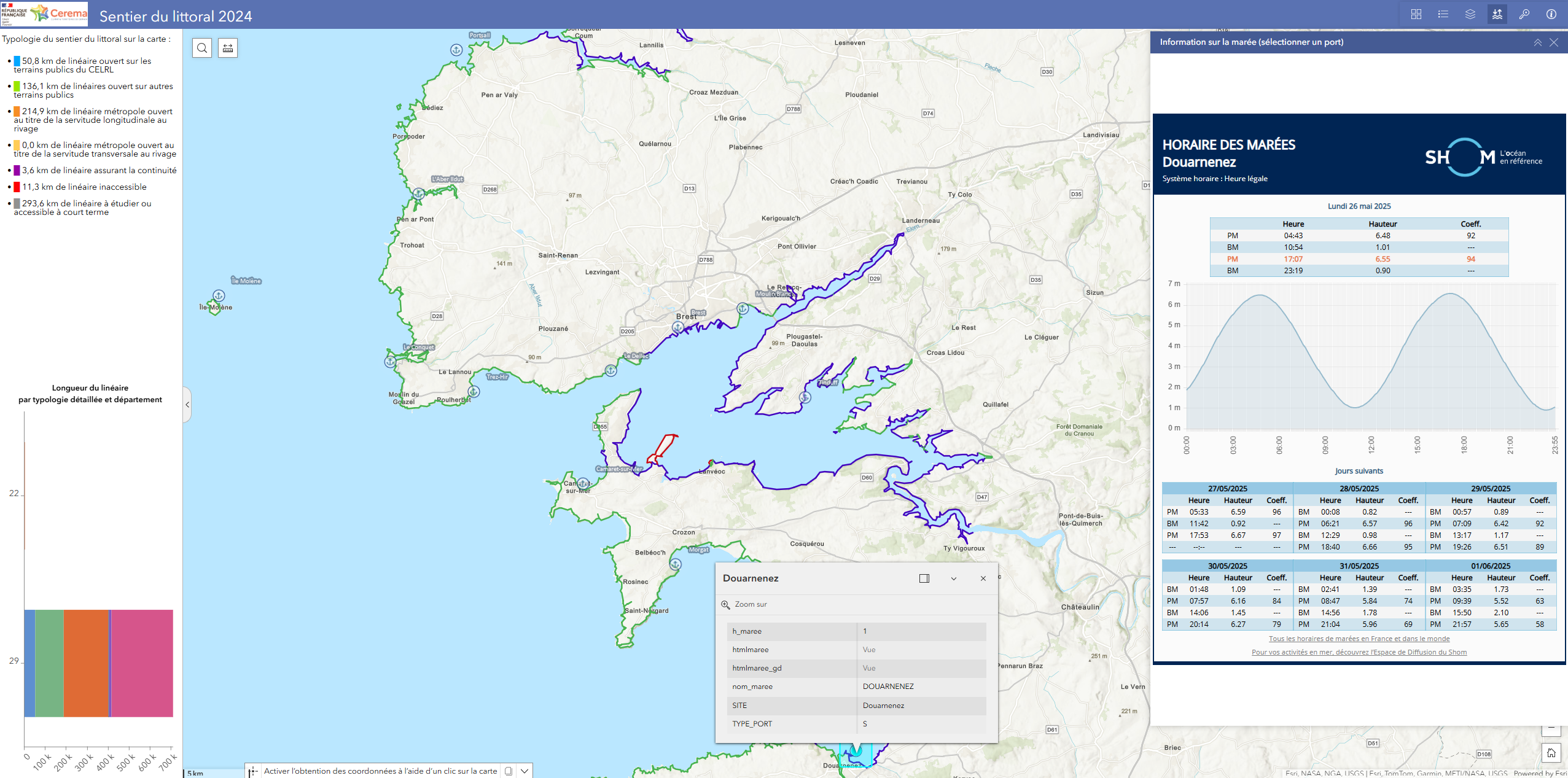Click the 27/05/2025 tide table header

pyautogui.click(x=1227, y=489)
